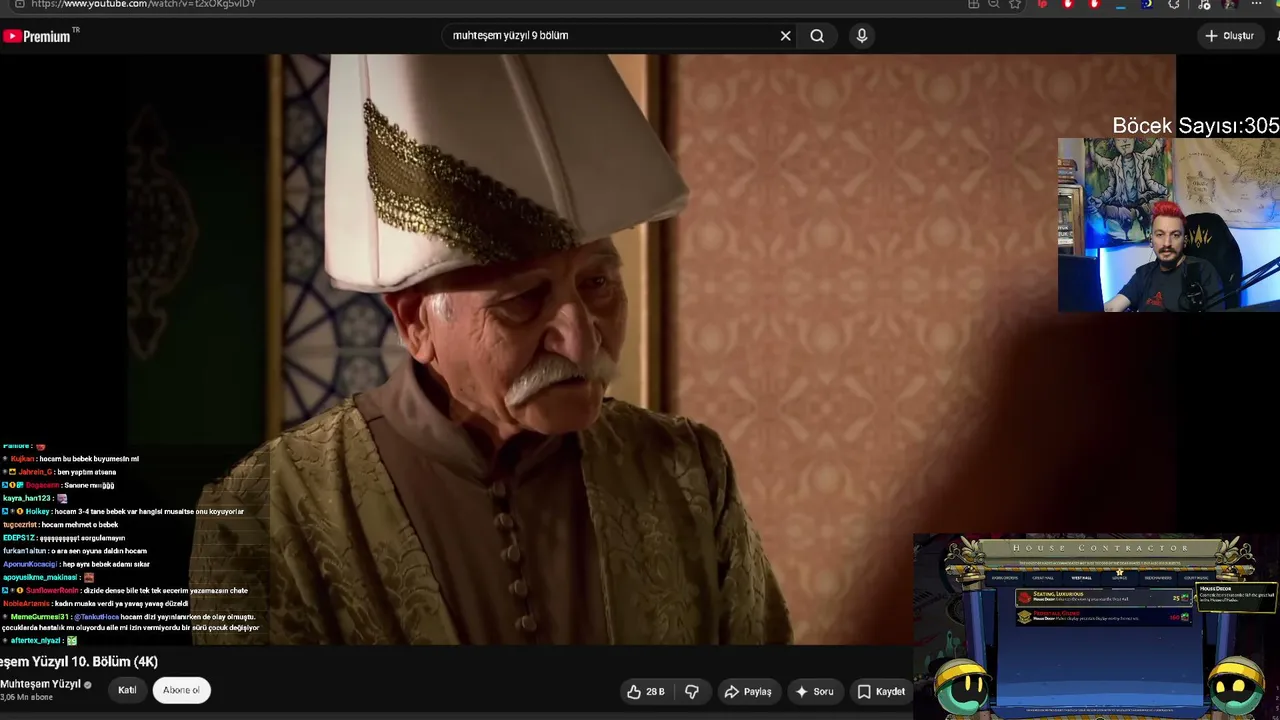Dislike the video with thumbs-down
This screenshot has width=1280, height=720.
coord(691,691)
